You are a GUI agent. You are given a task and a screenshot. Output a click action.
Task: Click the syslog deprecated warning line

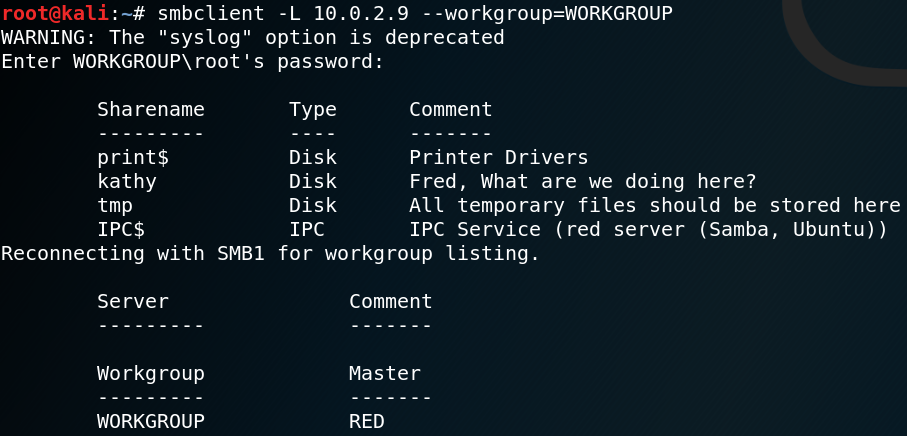(253, 38)
